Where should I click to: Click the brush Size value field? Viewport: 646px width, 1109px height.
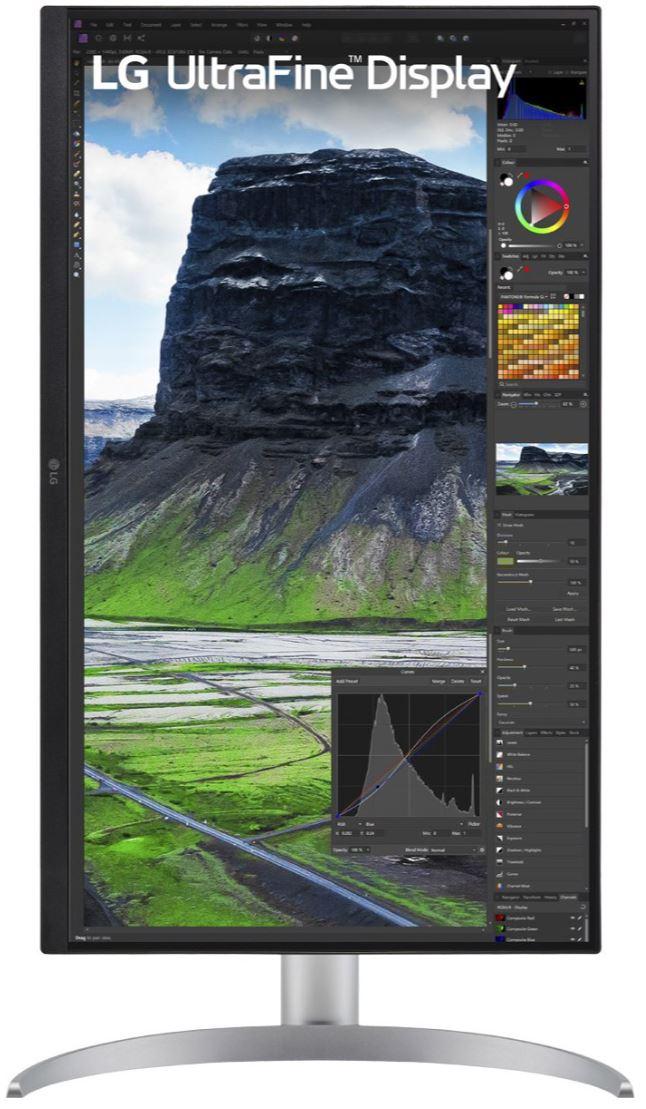tap(576, 649)
